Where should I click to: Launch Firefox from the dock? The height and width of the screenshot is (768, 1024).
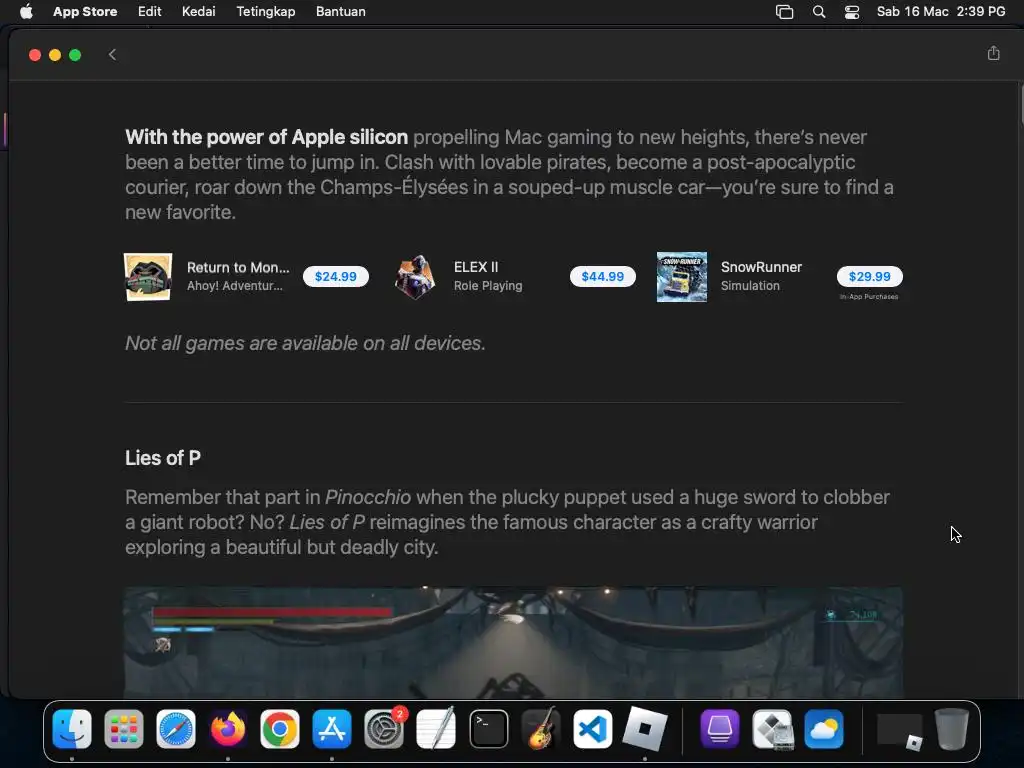[227, 729]
